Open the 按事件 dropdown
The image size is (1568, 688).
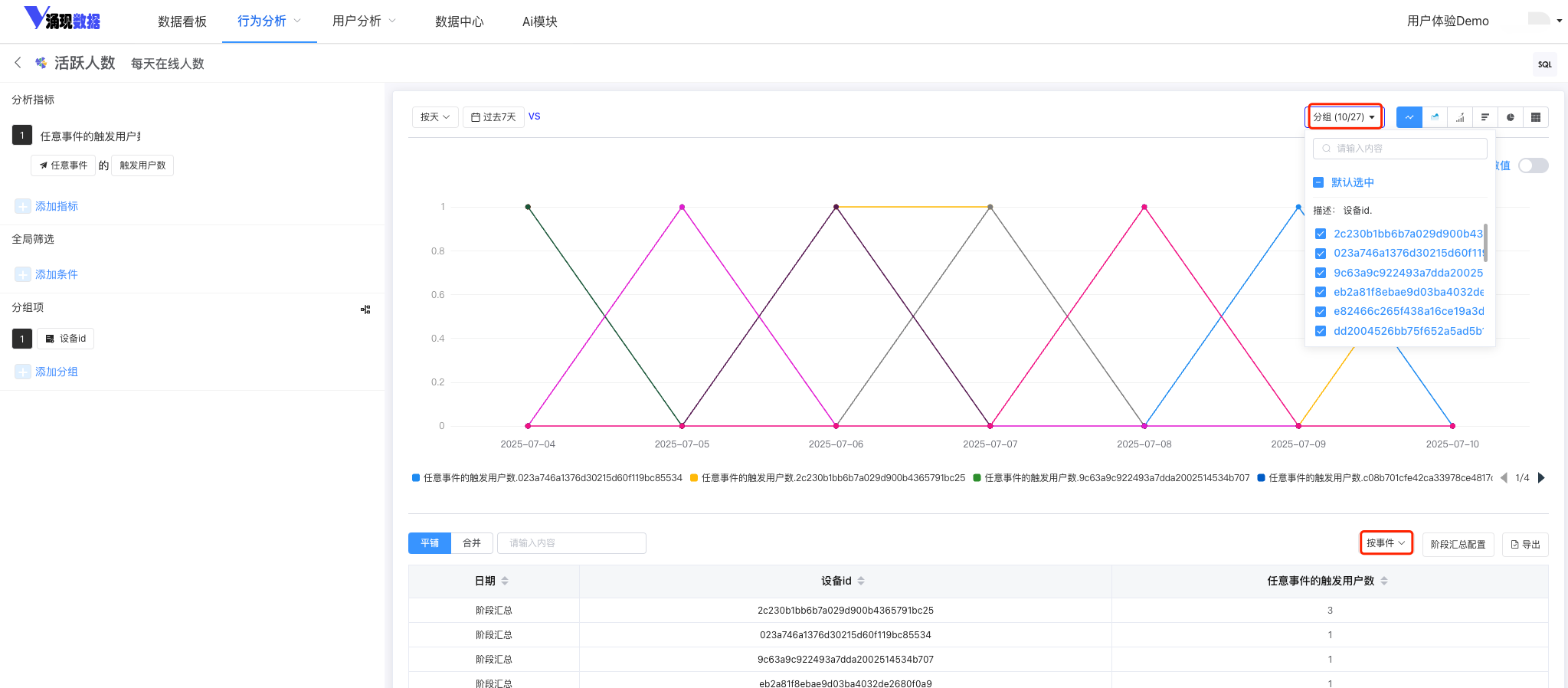[x=1386, y=543]
